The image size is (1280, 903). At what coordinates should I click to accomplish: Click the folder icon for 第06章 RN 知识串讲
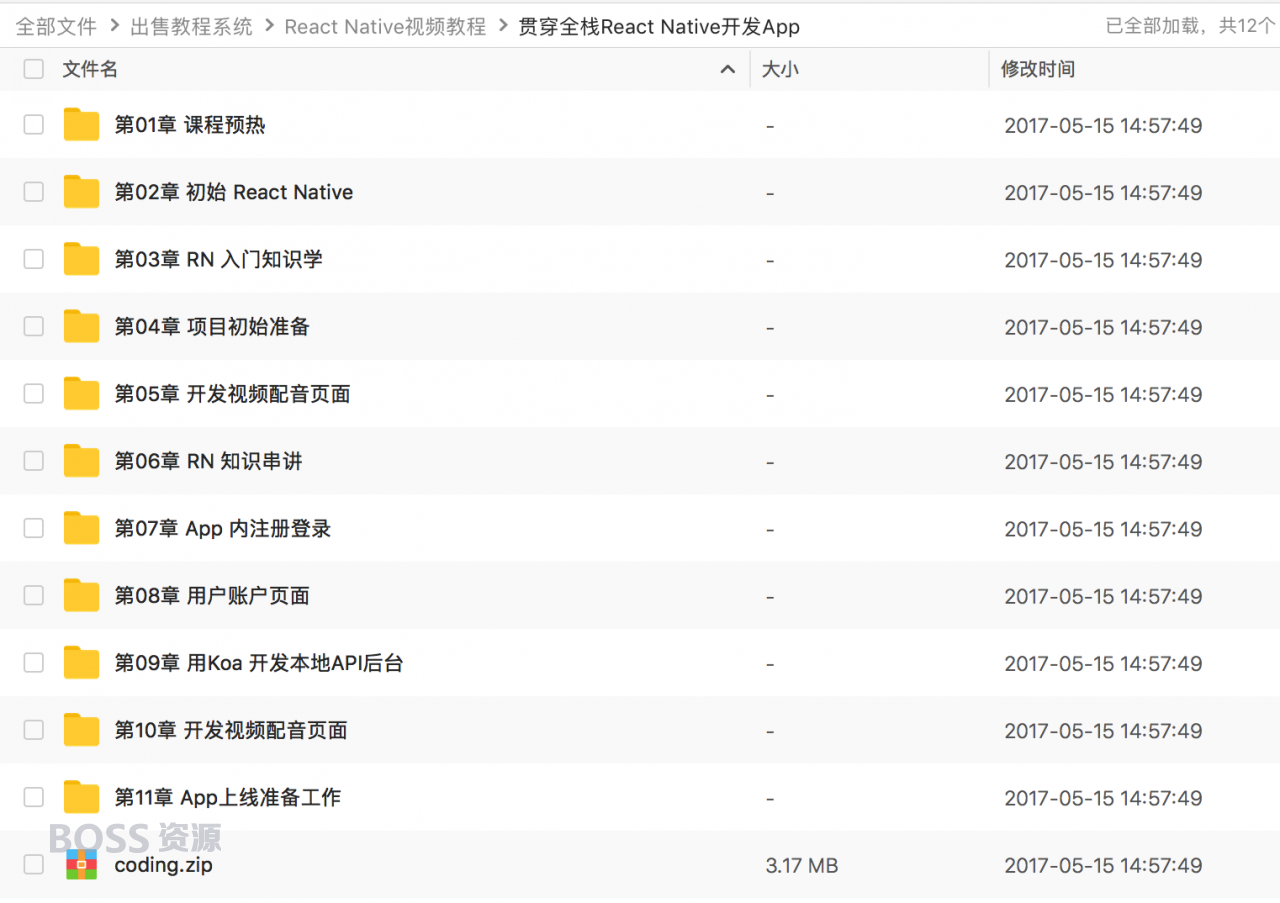pyautogui.click(x=81, y=461)
